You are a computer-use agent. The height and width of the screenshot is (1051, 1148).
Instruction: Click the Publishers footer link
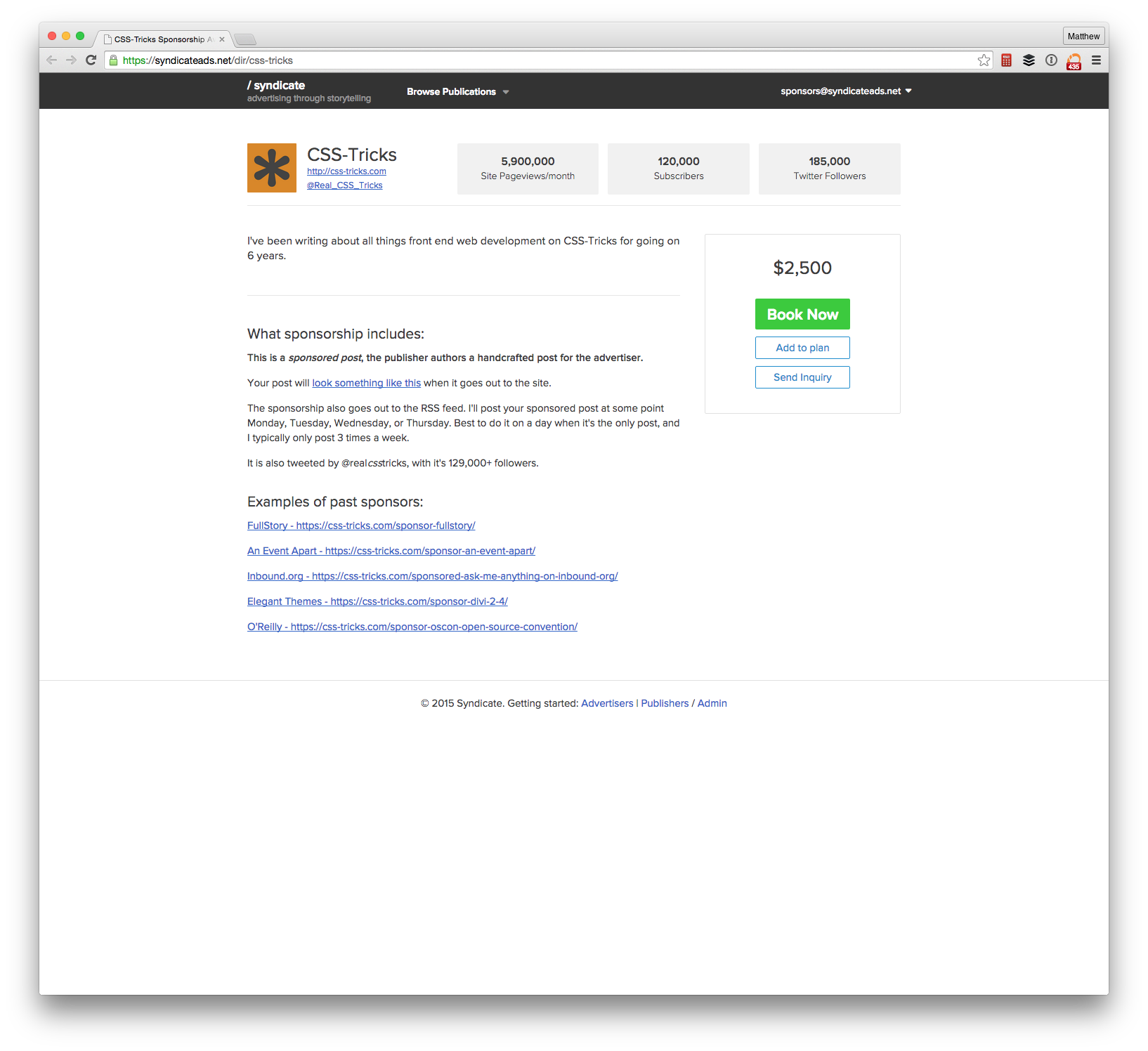click(665, 703)
